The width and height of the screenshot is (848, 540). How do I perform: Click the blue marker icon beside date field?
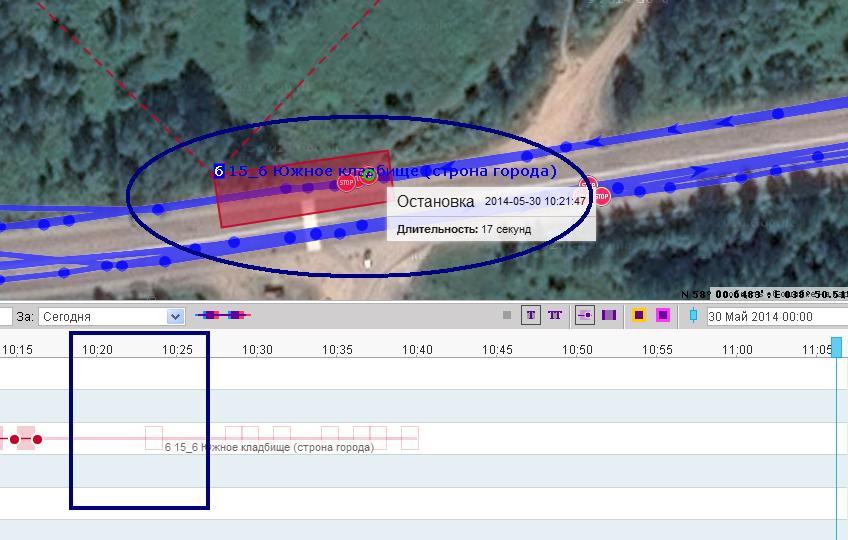pyautogui.click(x=693, y=316)
